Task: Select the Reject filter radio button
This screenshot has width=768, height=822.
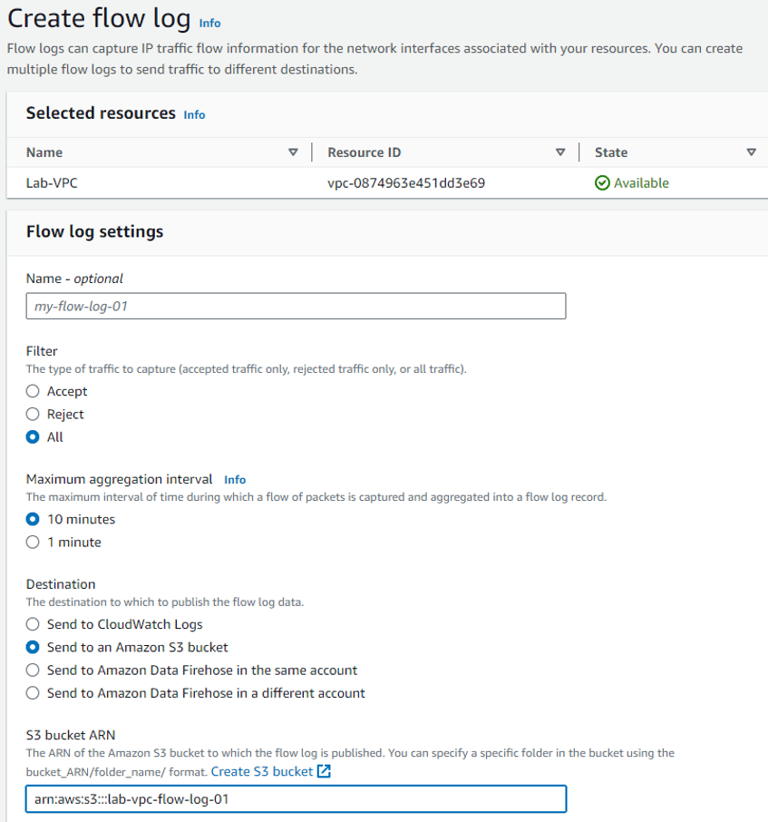Action: point(33,414)
